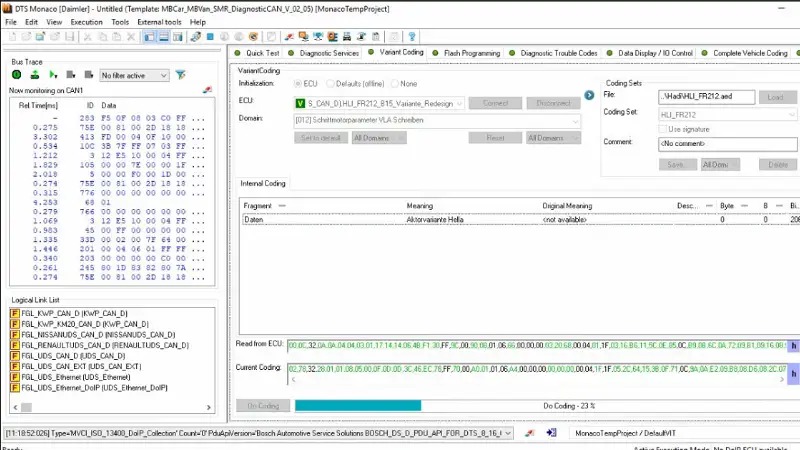Image resolution: width=800 pixels, height=450 pixels.
Task: Select the ECU initialization radio button
Action: tap(298, 84)
